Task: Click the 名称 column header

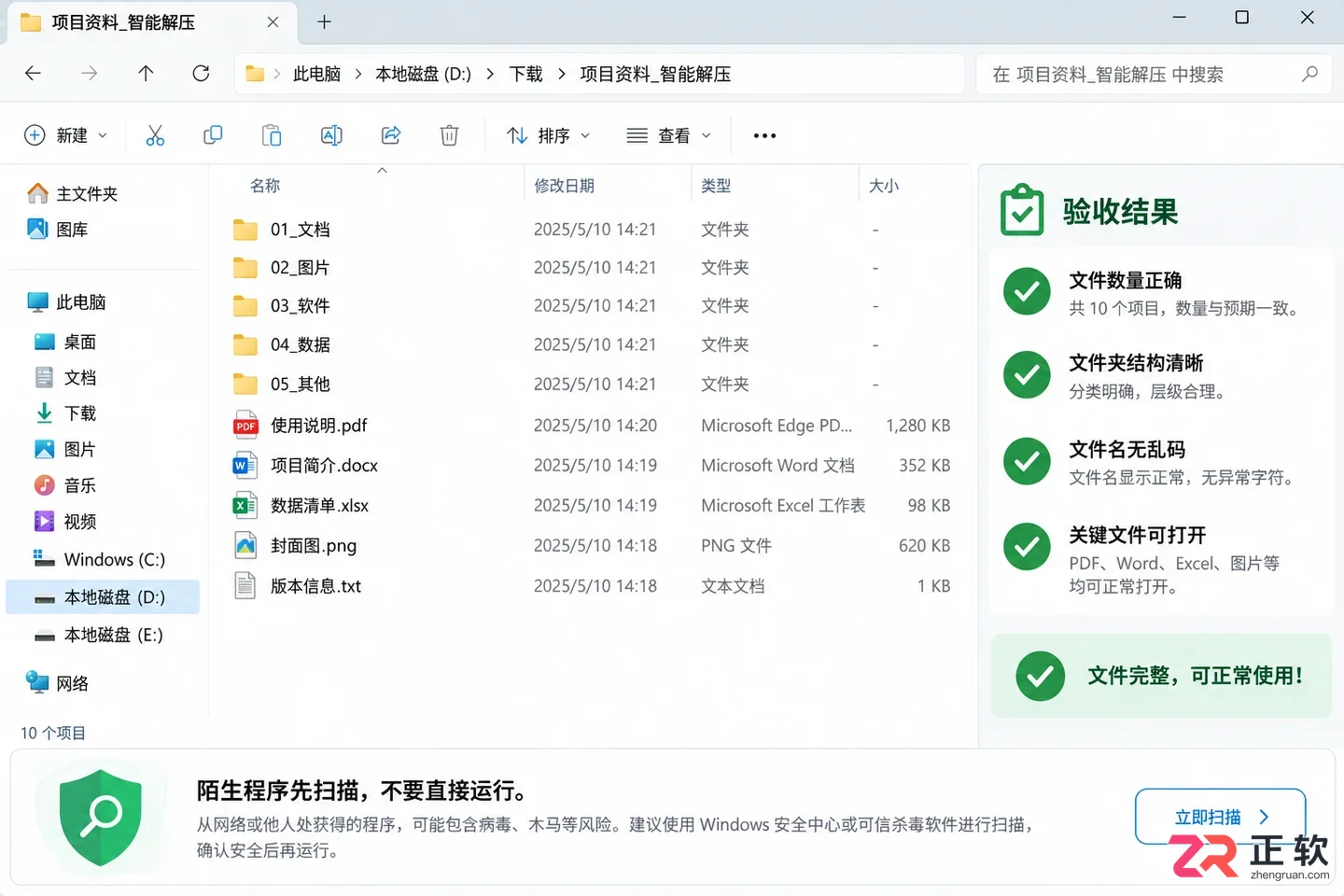Action: tap(265, 186)
